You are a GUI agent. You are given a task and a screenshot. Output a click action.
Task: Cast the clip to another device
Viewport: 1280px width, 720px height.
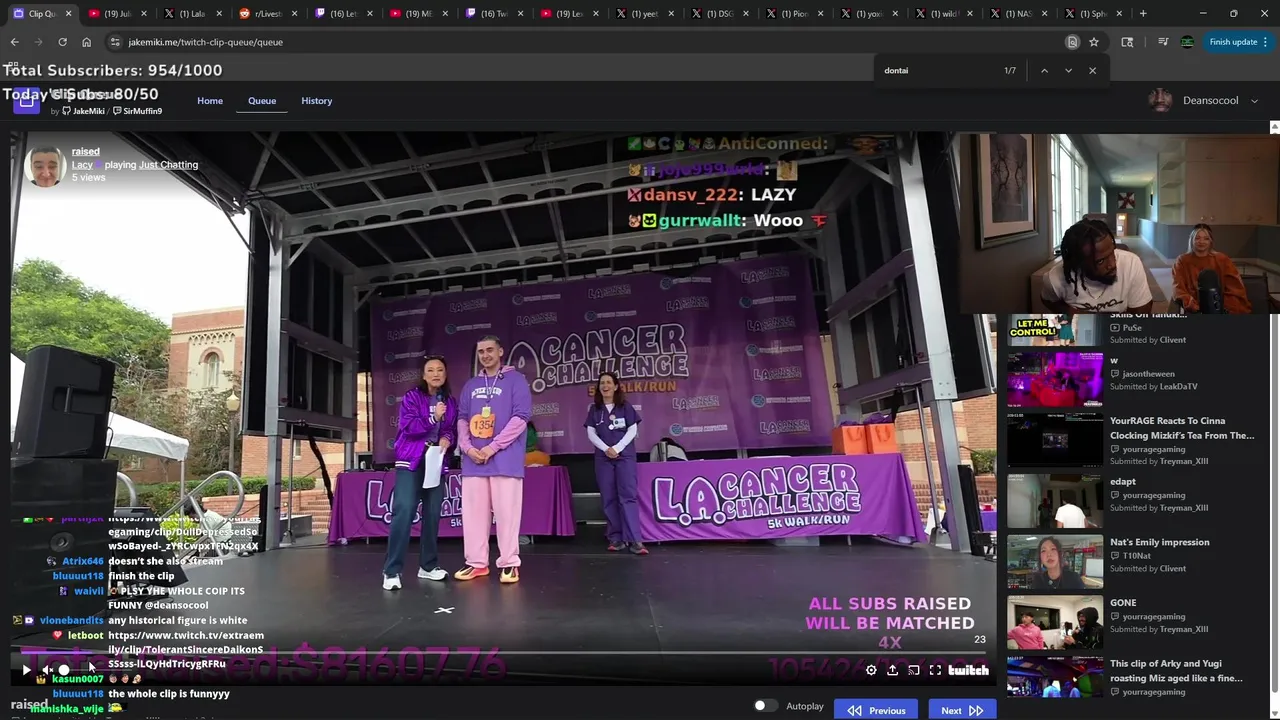913,670
